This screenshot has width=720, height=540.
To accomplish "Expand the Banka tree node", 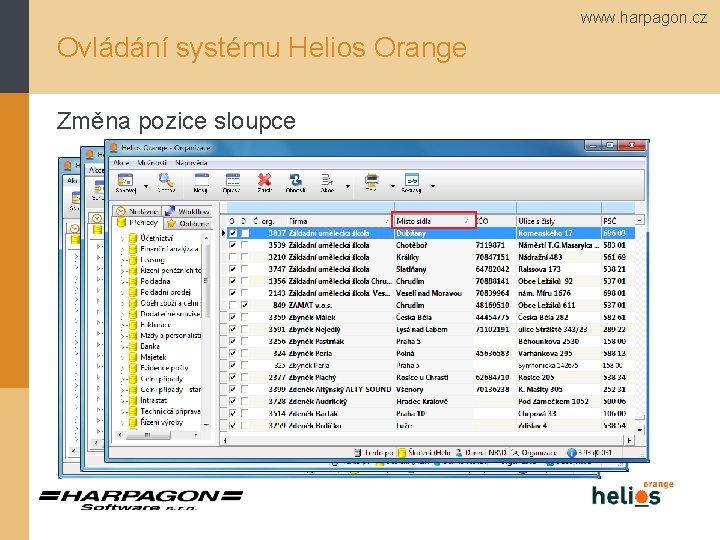I will (123, 347).
